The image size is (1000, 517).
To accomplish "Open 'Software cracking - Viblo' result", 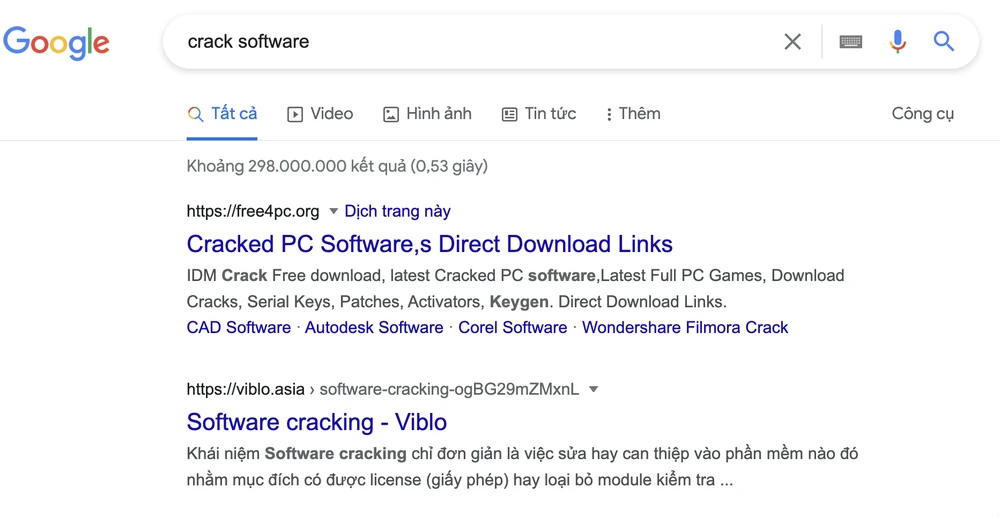I will point(316,422).
